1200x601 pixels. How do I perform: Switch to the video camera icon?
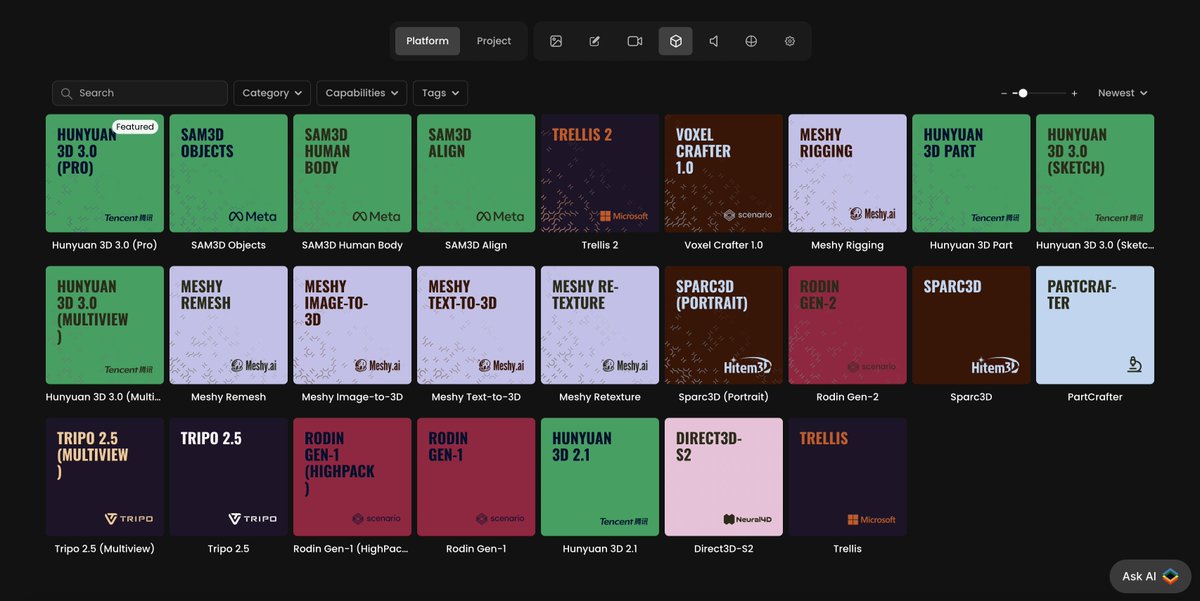(635, 41)
